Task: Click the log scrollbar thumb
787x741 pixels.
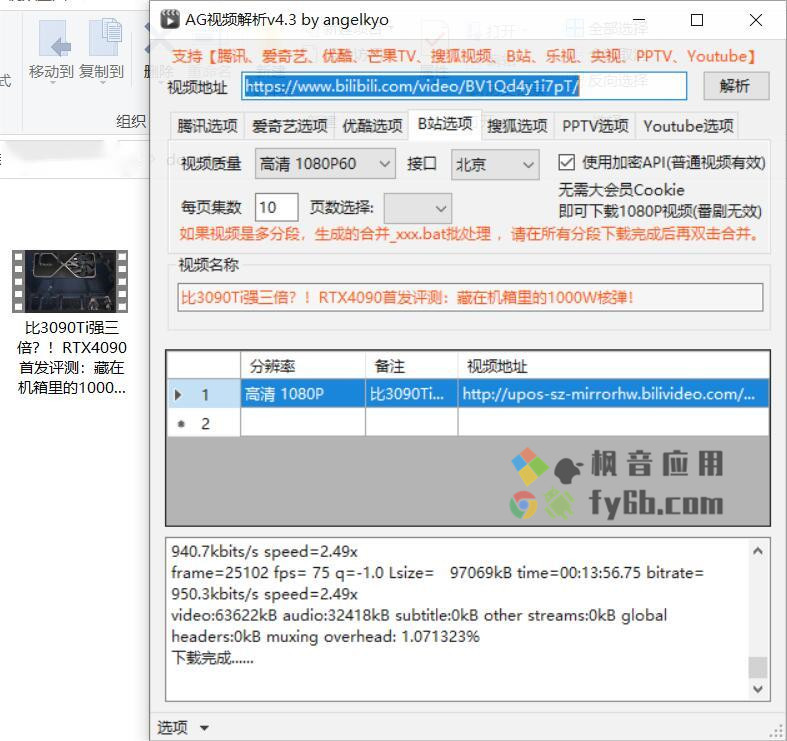Action: [758, 667]
